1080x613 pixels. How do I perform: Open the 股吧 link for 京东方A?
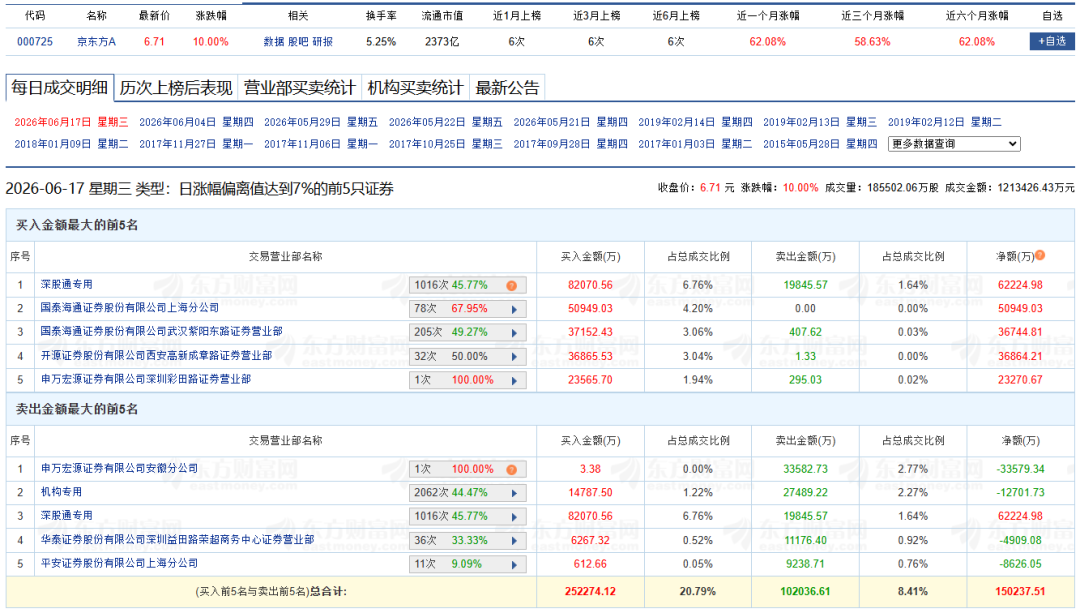pos(298,42)
